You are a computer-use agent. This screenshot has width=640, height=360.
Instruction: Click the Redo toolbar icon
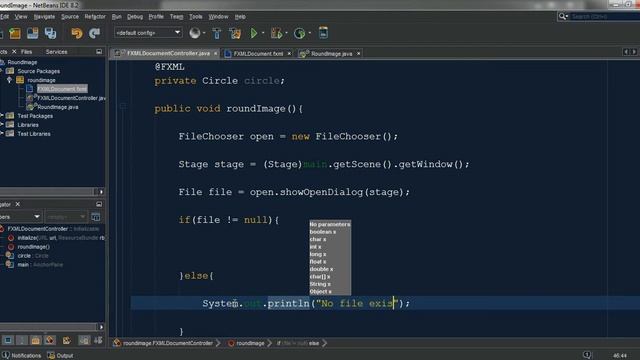[x=94, y=33]
